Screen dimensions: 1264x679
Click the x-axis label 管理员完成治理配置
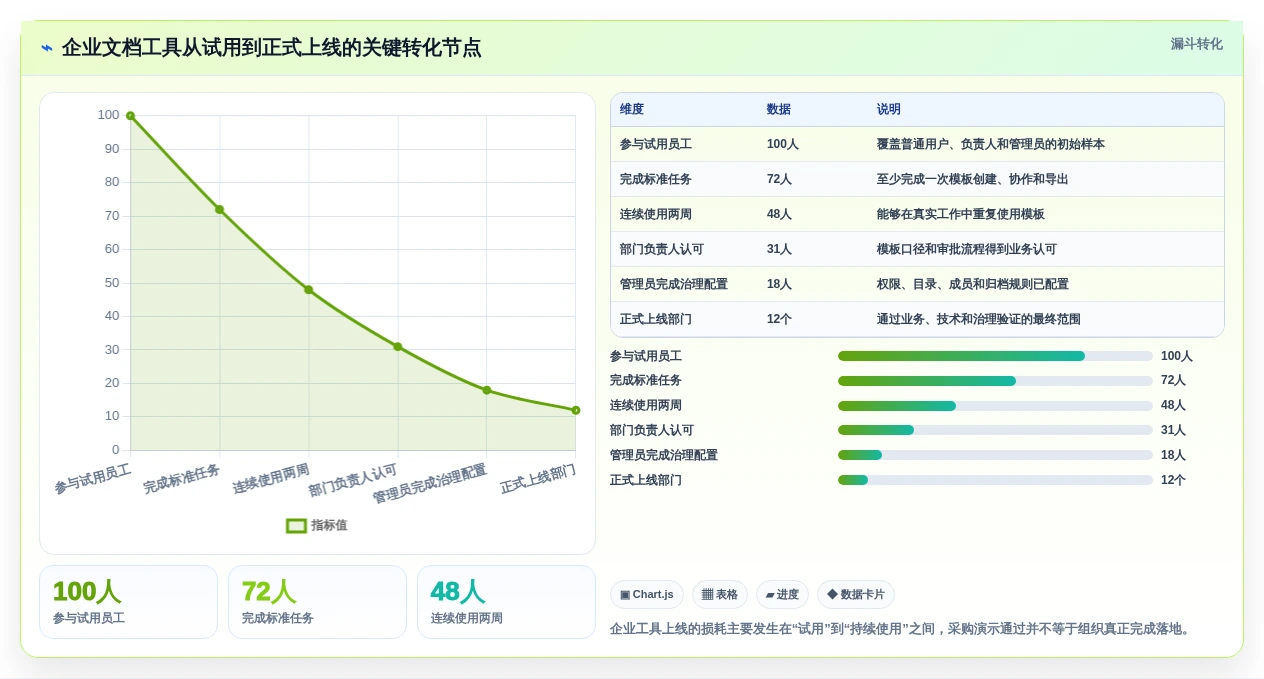tap(430, 484)
